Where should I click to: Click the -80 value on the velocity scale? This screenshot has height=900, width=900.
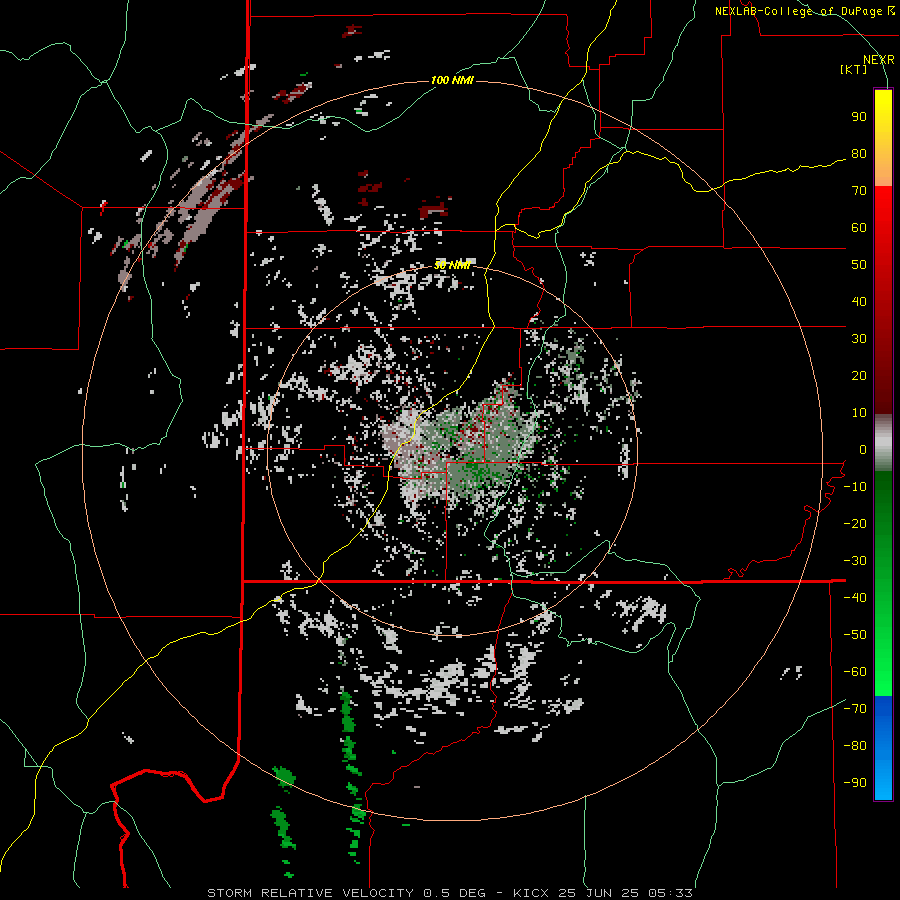point(855,746)
